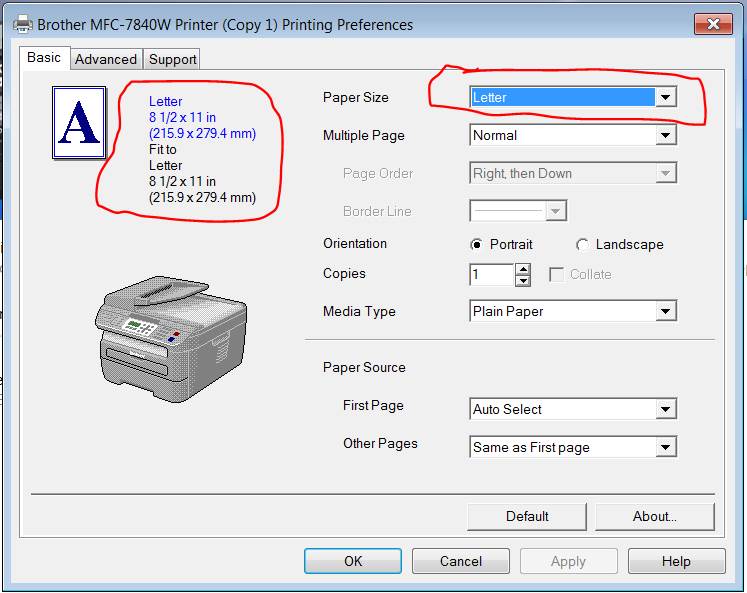Click the Copies number field
The image size is (747, 593).
pyautogui.click(x=491, y=274)
